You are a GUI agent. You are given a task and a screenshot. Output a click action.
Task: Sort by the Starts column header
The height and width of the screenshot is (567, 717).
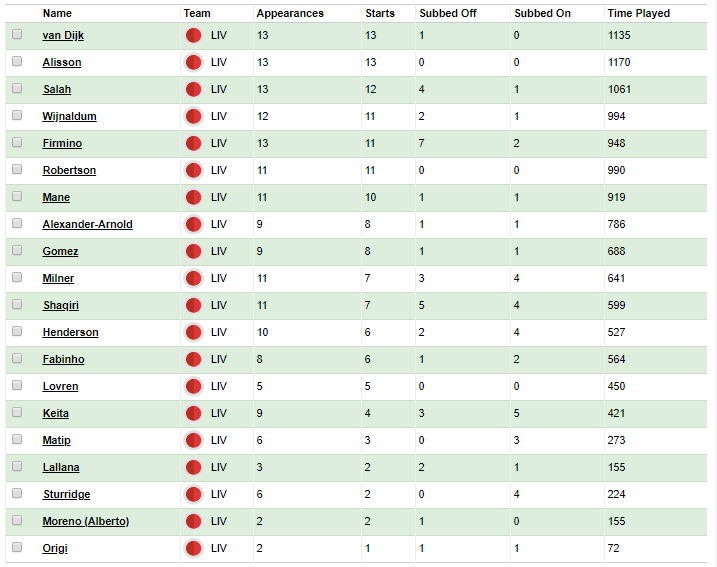[x=380, y=13]
